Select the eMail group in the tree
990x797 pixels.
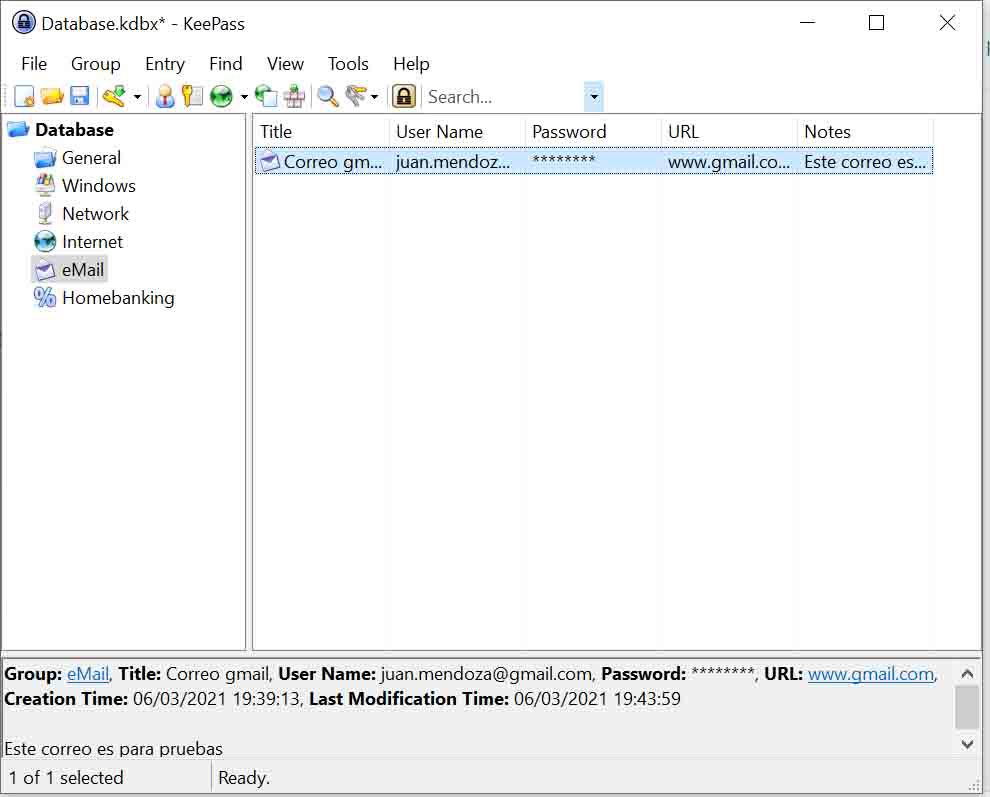pos(82,270)
